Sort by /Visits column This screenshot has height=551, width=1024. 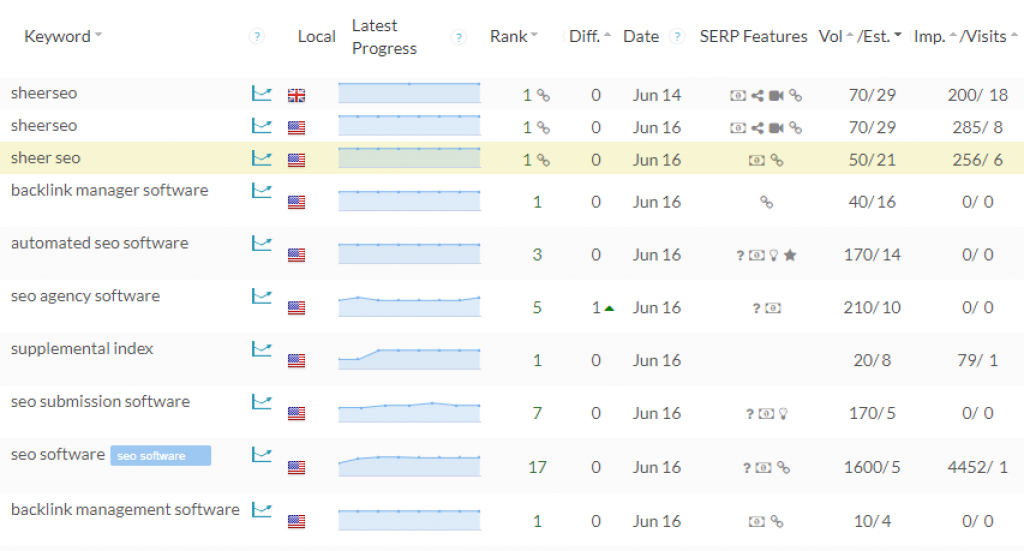(x=989, y=37)
